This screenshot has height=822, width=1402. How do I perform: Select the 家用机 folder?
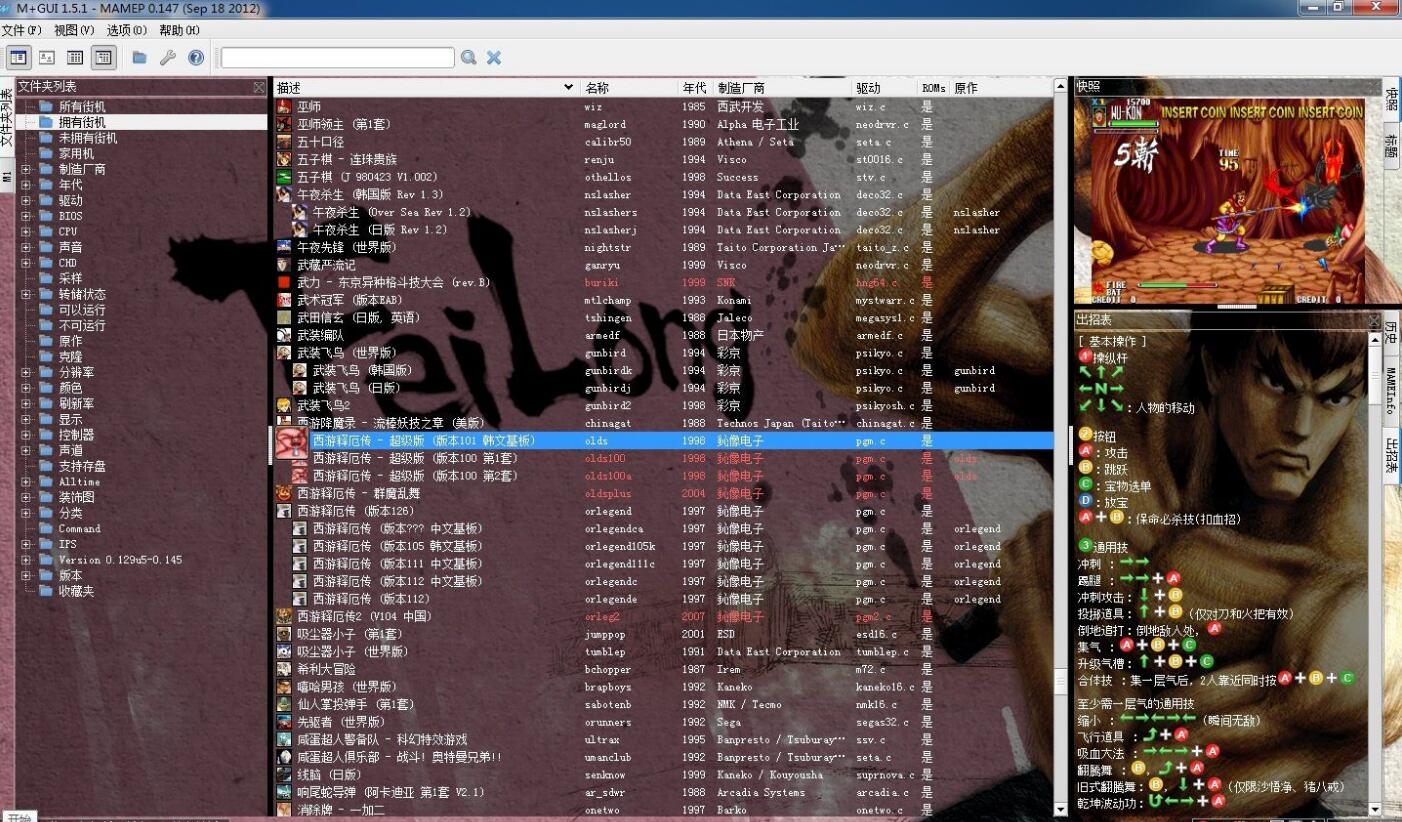click(x=76, y=154)
